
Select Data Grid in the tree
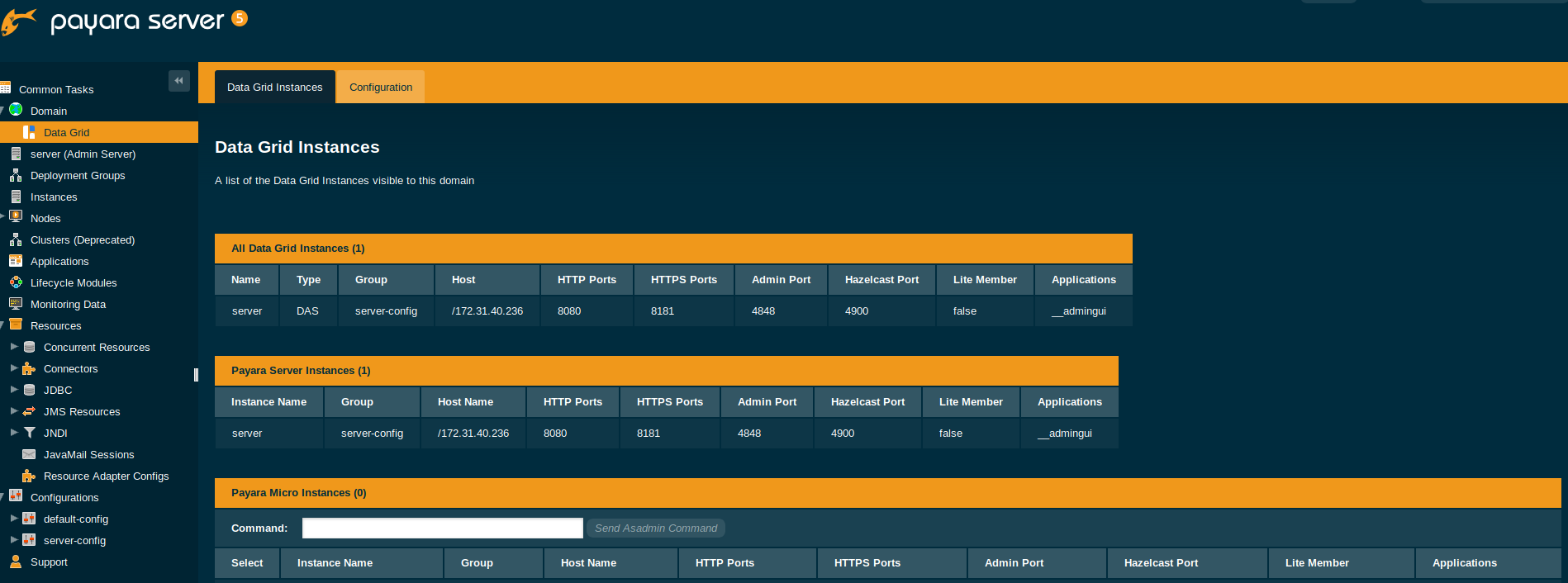click(x=66, y=132)
